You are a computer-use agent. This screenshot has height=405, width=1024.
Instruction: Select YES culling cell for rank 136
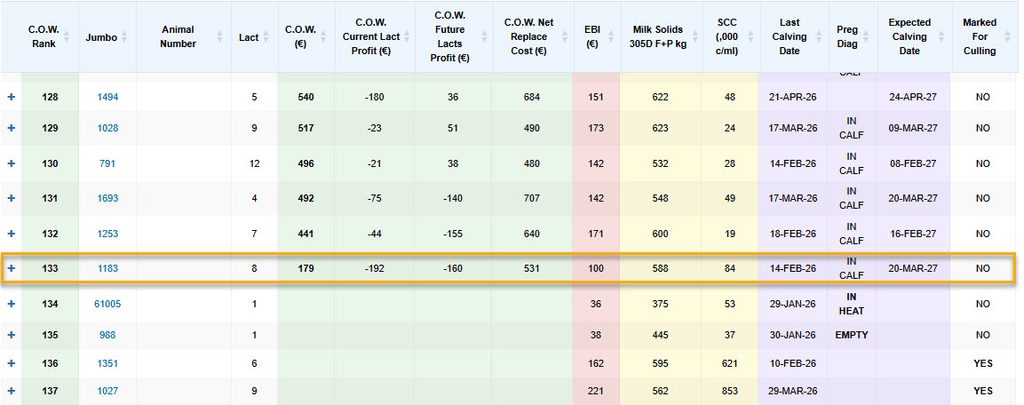tap(983, 363)
